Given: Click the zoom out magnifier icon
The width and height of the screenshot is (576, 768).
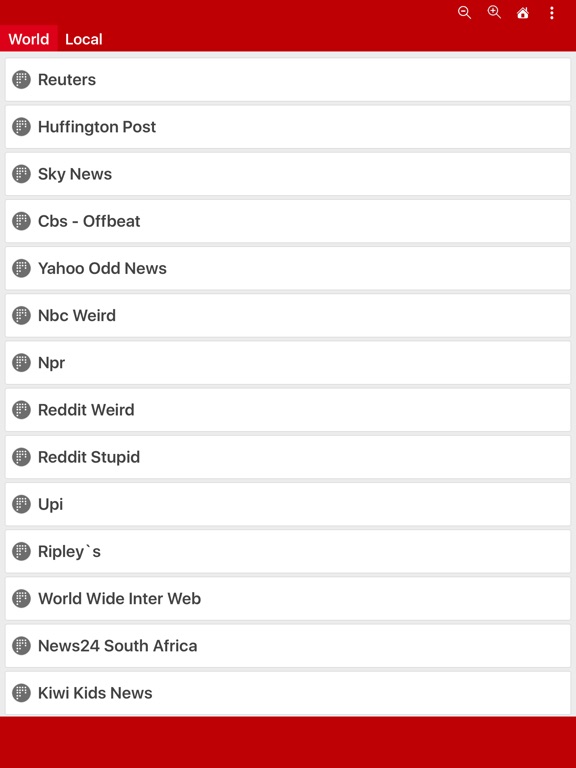Looking at the screenshot, I should tap(464, 13).
